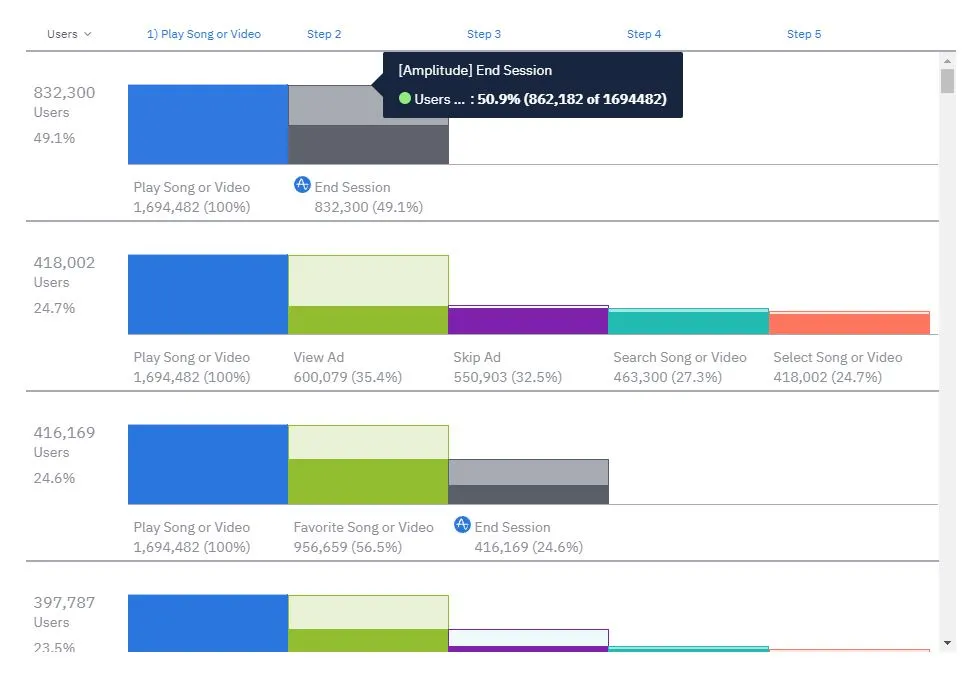Click the '397,787 Users' path summary

(x=65, y=612)
